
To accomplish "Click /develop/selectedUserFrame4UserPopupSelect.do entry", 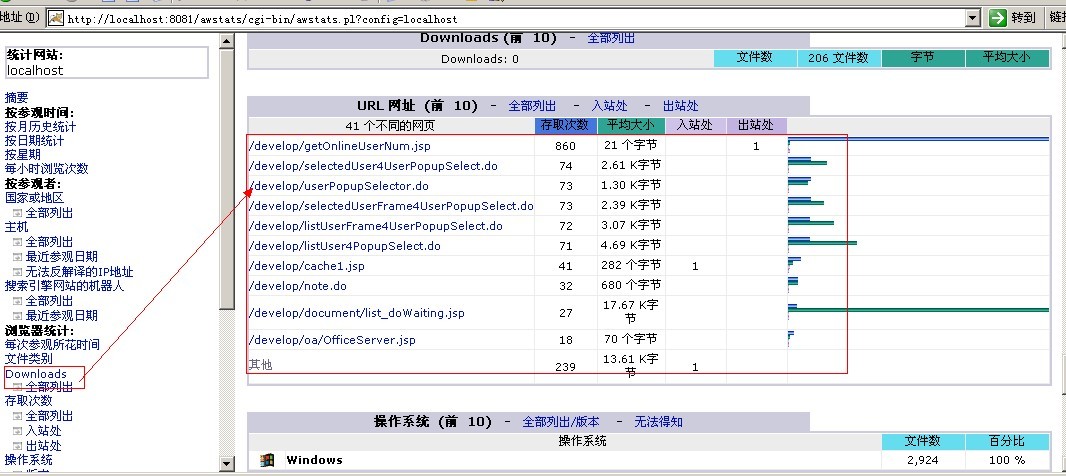I will tap(391, 206).
